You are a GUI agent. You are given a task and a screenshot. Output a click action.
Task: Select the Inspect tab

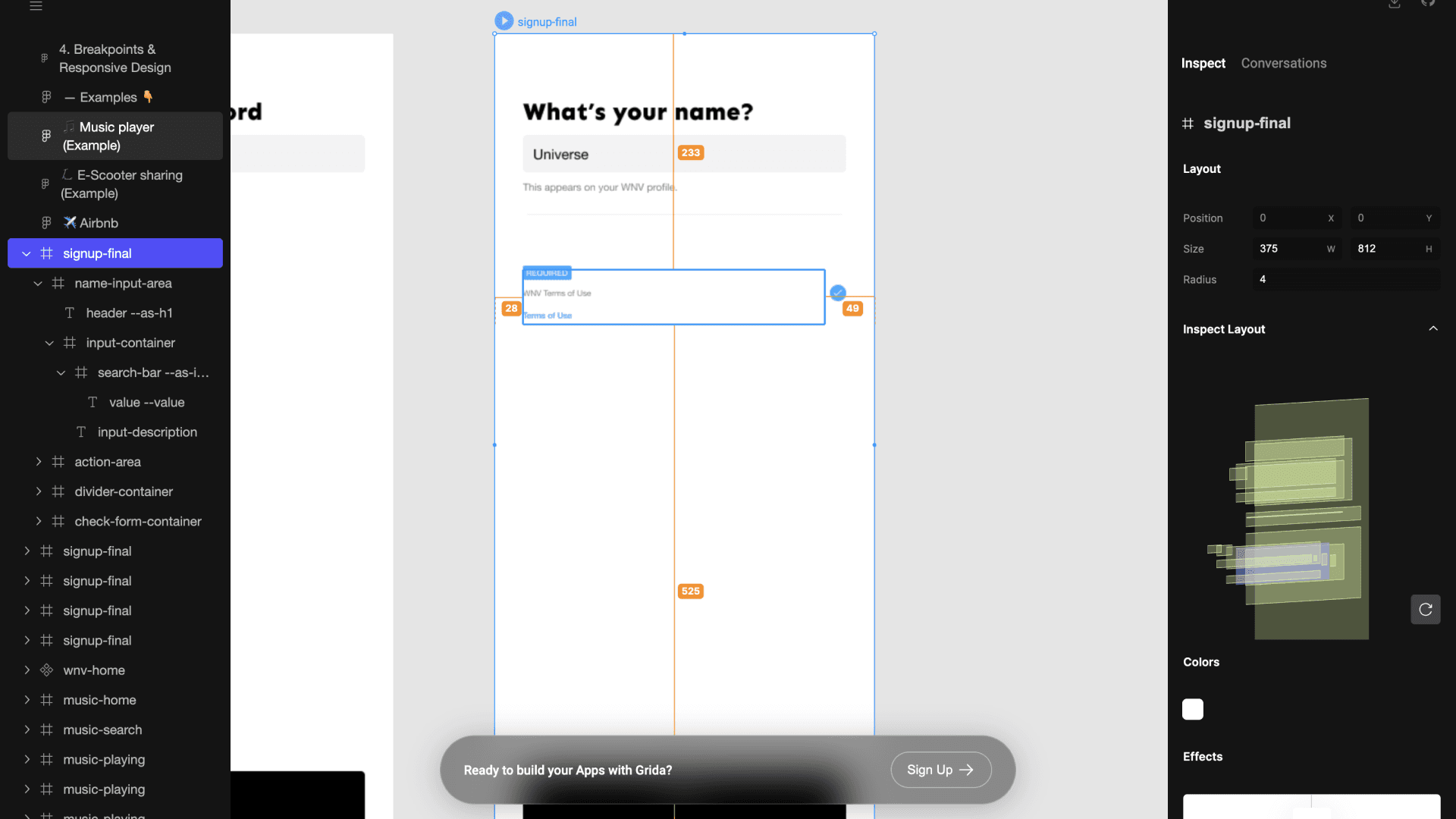pyautogui.click(x=1203, y=64)
